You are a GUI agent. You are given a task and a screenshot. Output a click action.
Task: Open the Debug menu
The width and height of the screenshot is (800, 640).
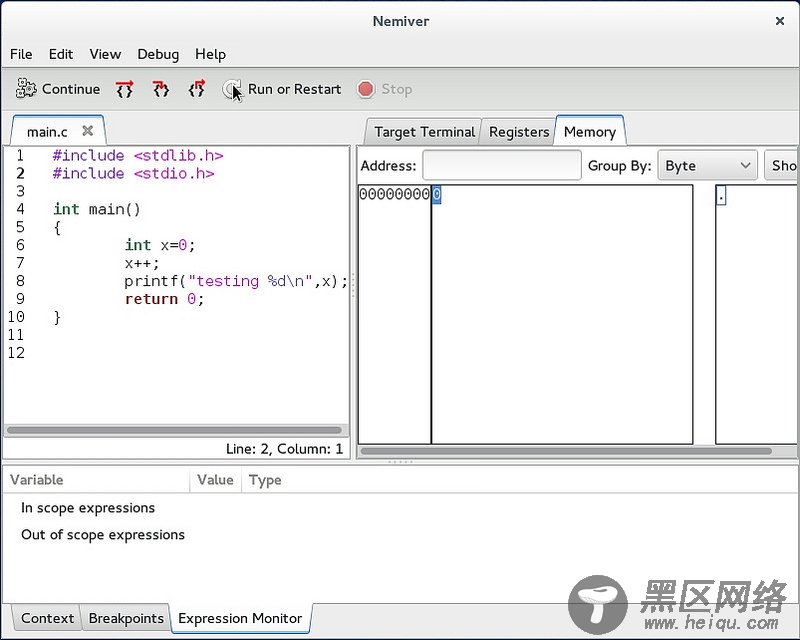(158, 54)
